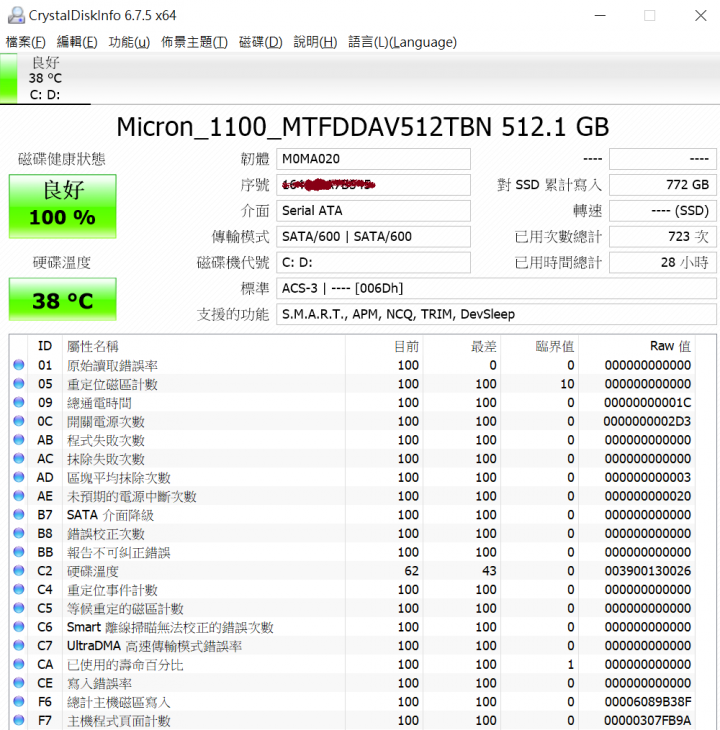The height and width of the screenshot is (730, 720).
Task: Click the transfer mode field SATA/600 | SATA/600
Action: (373, 237)
